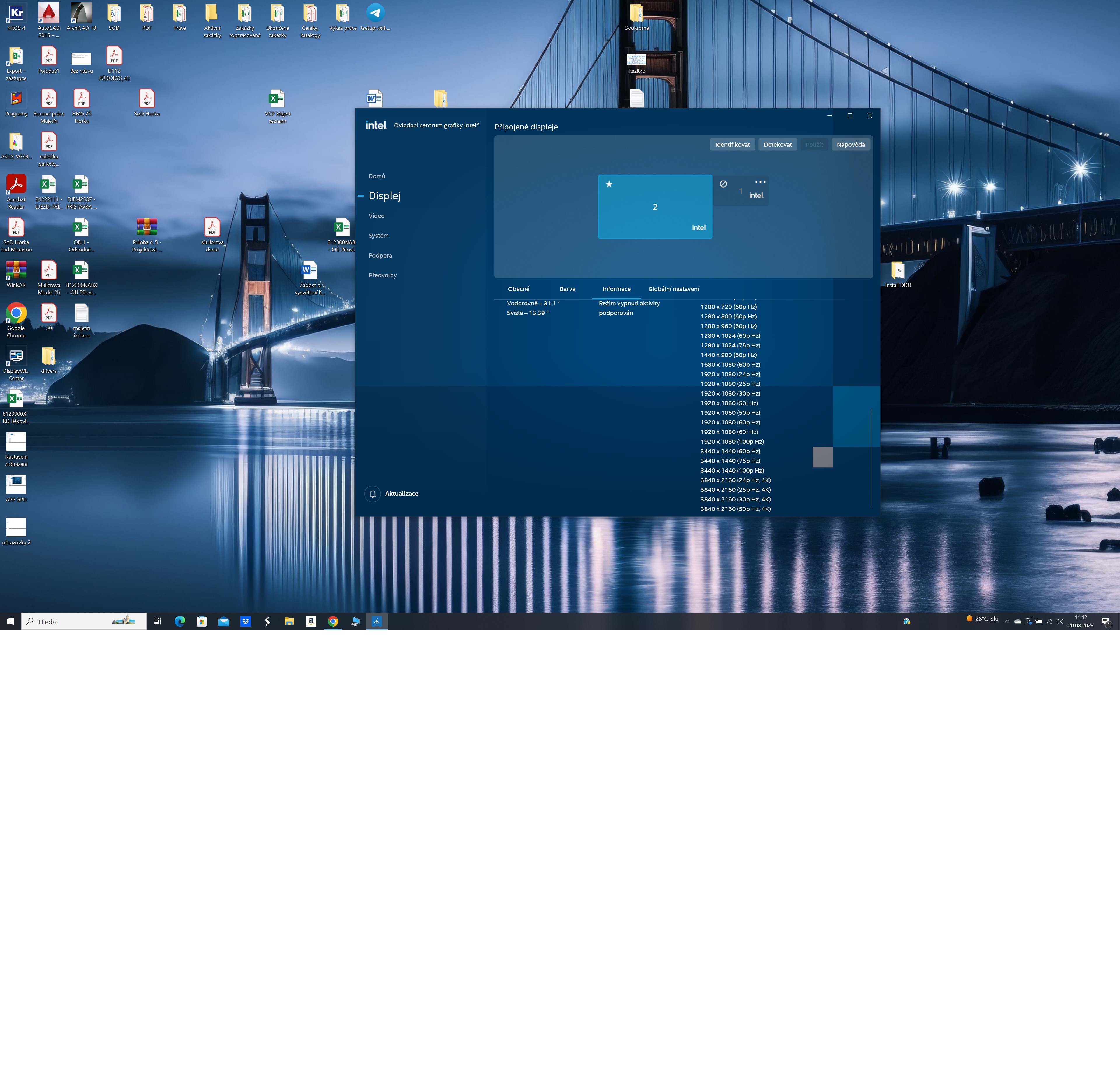Screen dimensions: 1120x1085
Task: Open the three-dots menu on display 1
Action: [x=760, y=182]
